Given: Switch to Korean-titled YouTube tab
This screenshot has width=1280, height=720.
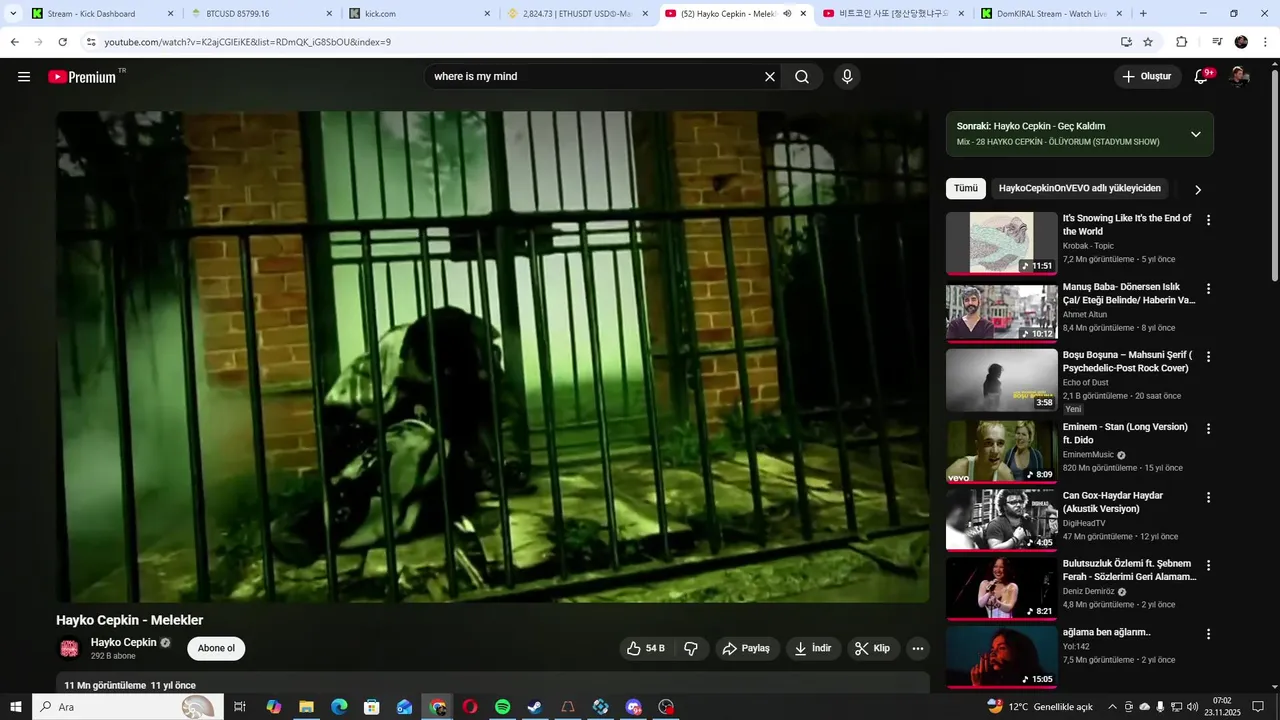Looking at the screenshot, I should coord(894,14).
